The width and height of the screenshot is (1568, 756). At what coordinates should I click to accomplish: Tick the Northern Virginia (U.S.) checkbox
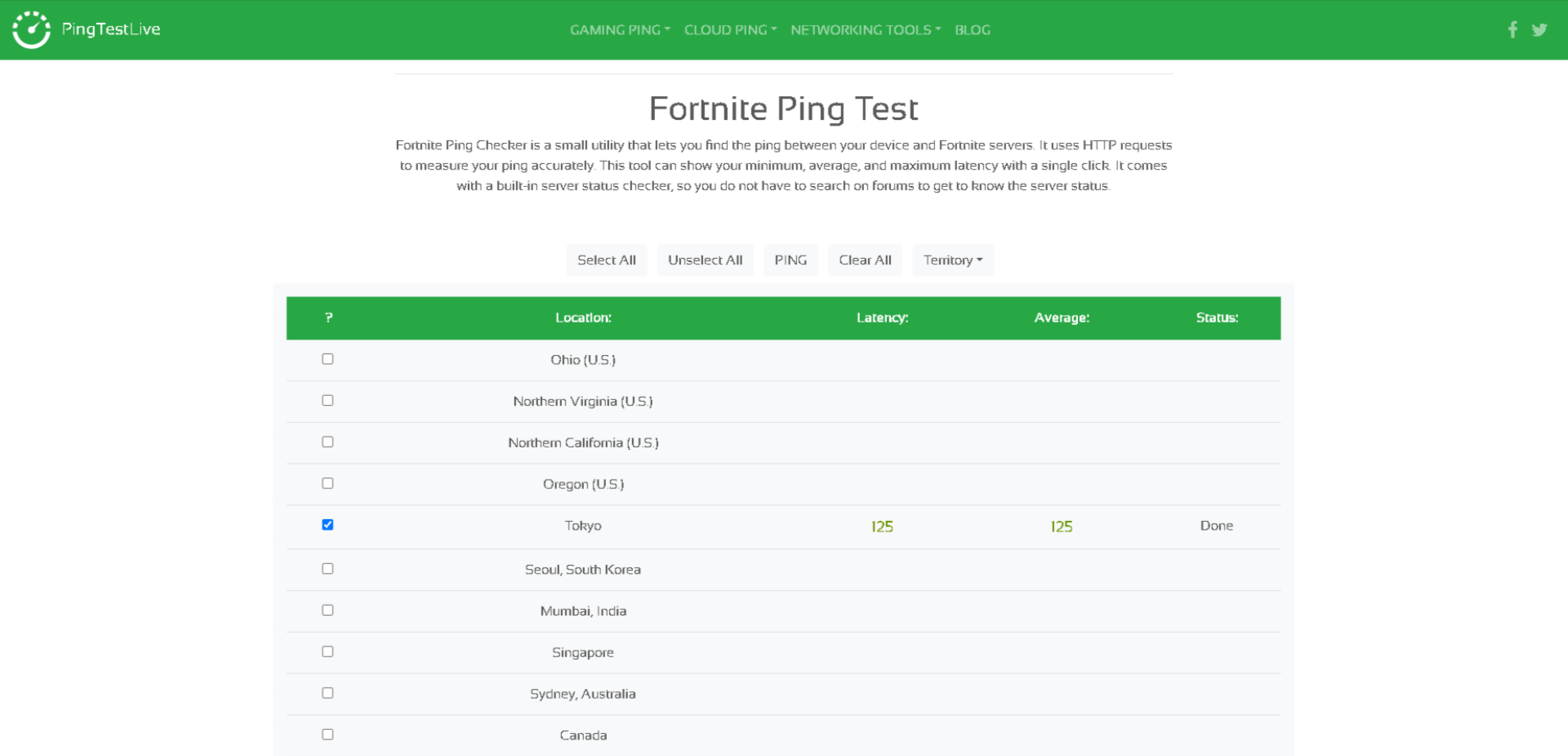[x=327, y=401]
